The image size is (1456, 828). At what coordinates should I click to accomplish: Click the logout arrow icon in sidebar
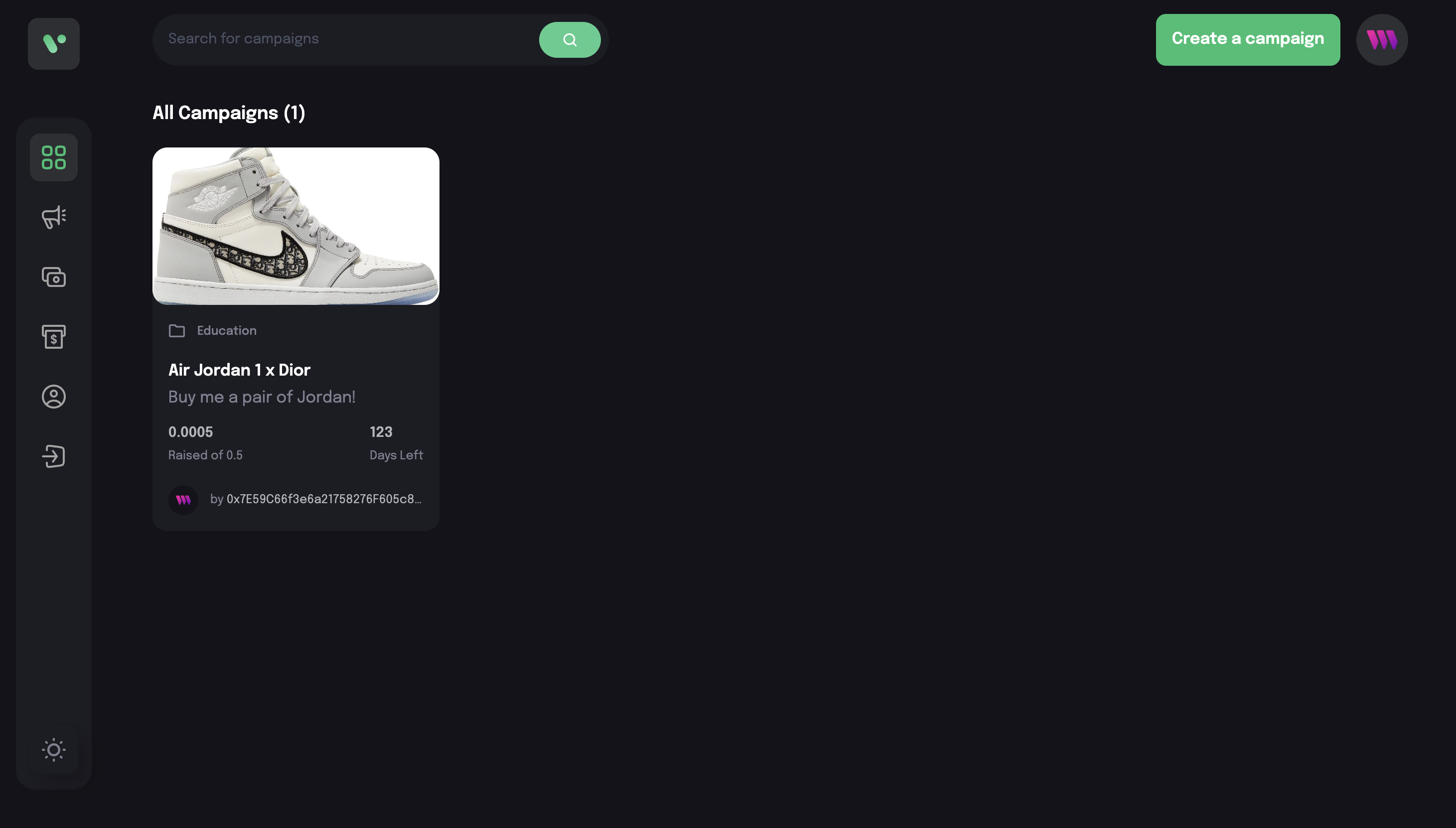tap(53, 456)
